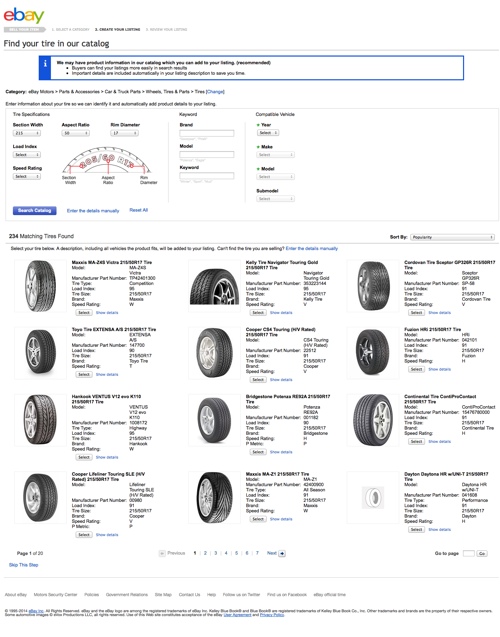This screenshot has height=637, width=500.
Task: Click Follow us on Twitter link
Action: pyautogui.click(x=241, y=595)
